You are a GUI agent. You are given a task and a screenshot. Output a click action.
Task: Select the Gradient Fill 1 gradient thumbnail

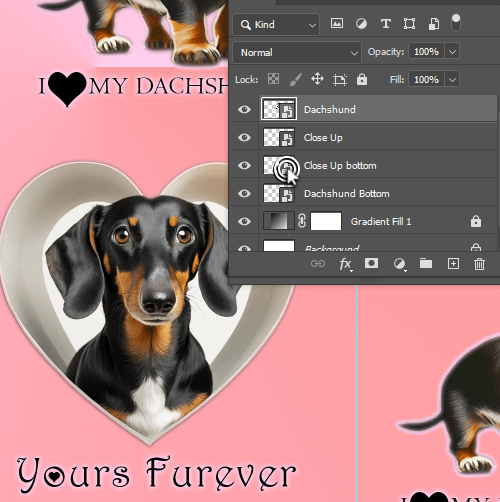(279, 221)
